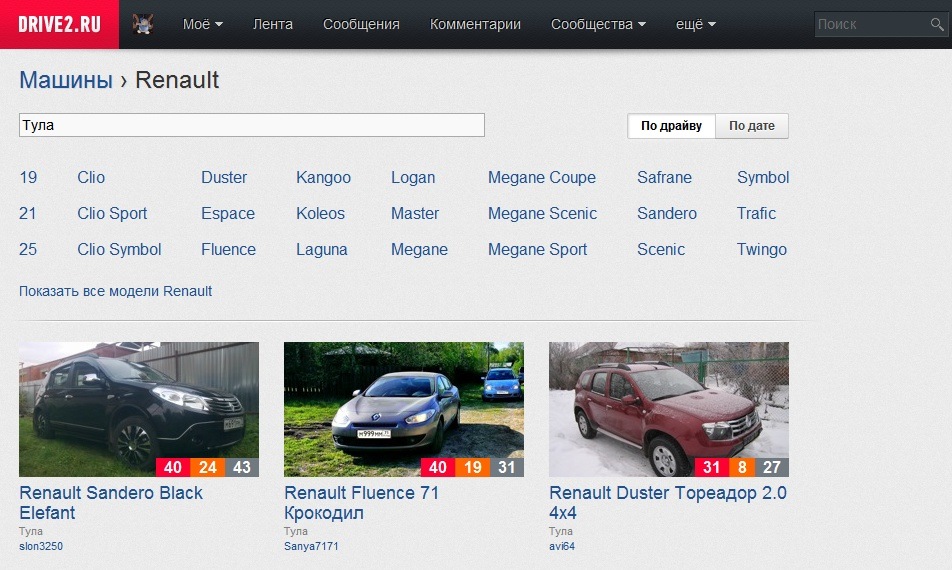The height and width of the screenshot is (570, 952).
Task: Visit user avi64 profile
Action: pos(562,546)
